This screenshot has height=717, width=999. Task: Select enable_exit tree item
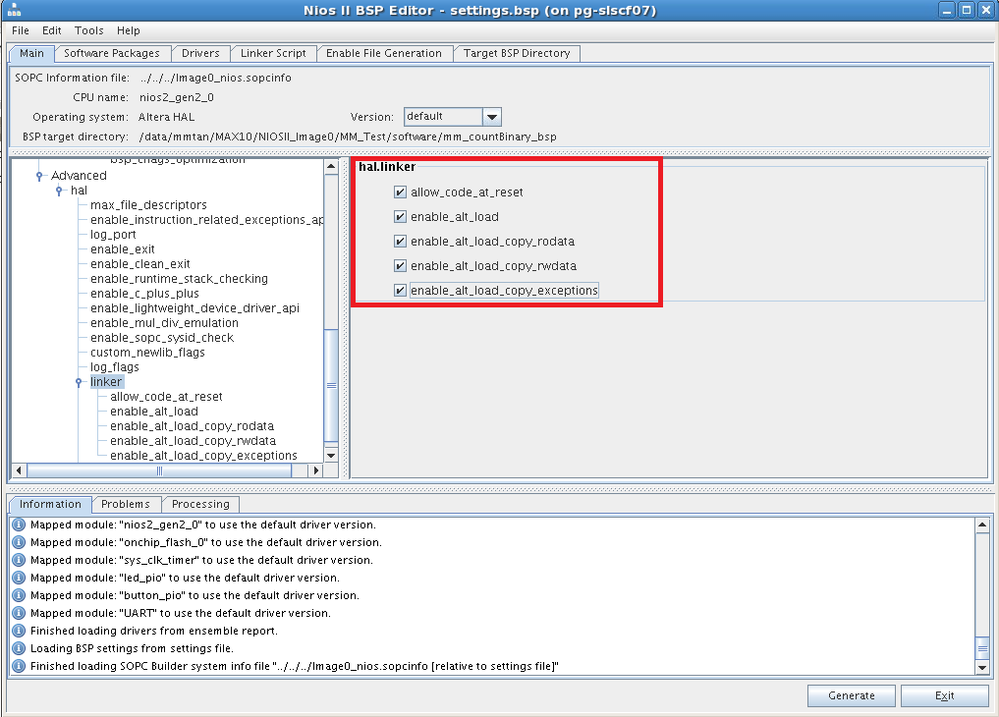[x=122, y=249]
